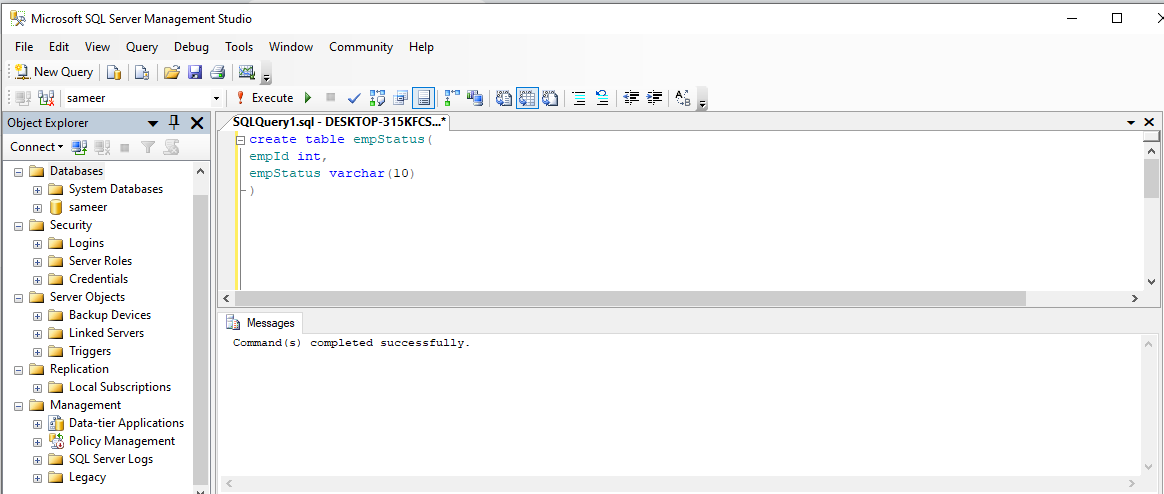Open the Debug menu
Viewport: 1164px width, 494px height.
pos(192,47)
